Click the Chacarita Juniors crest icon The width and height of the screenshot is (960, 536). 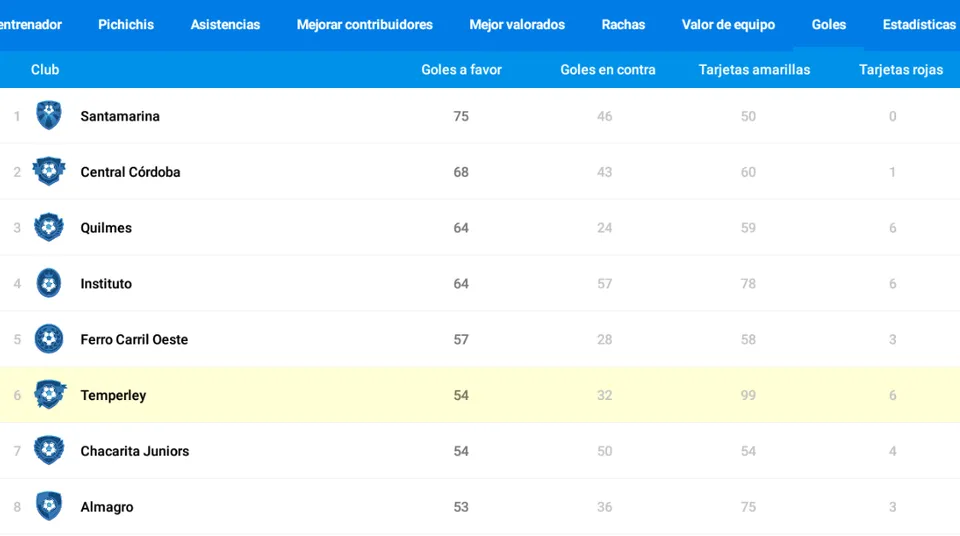coord(49,450)
